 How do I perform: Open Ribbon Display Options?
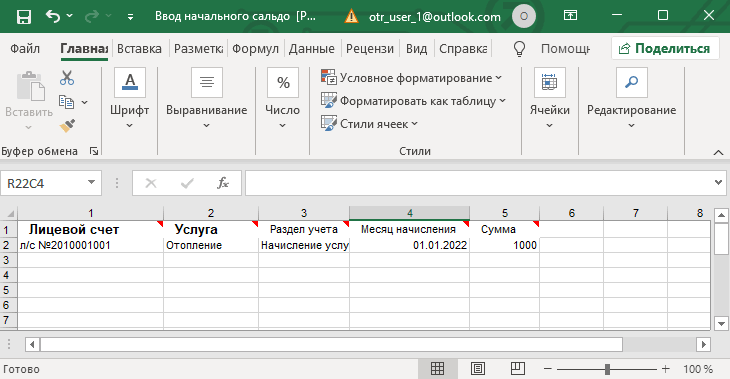(570, 16)
